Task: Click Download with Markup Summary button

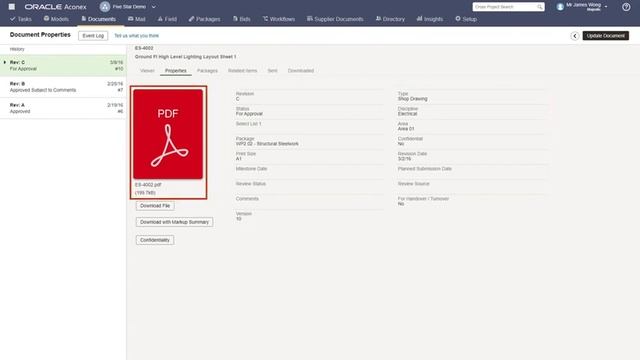Action: pos(174,222)
